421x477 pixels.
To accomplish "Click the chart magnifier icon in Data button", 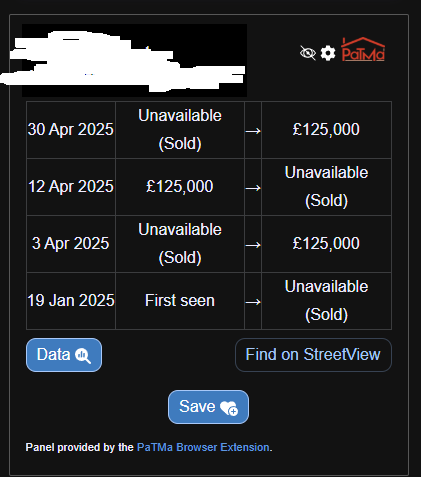I will tap(83, 356).
